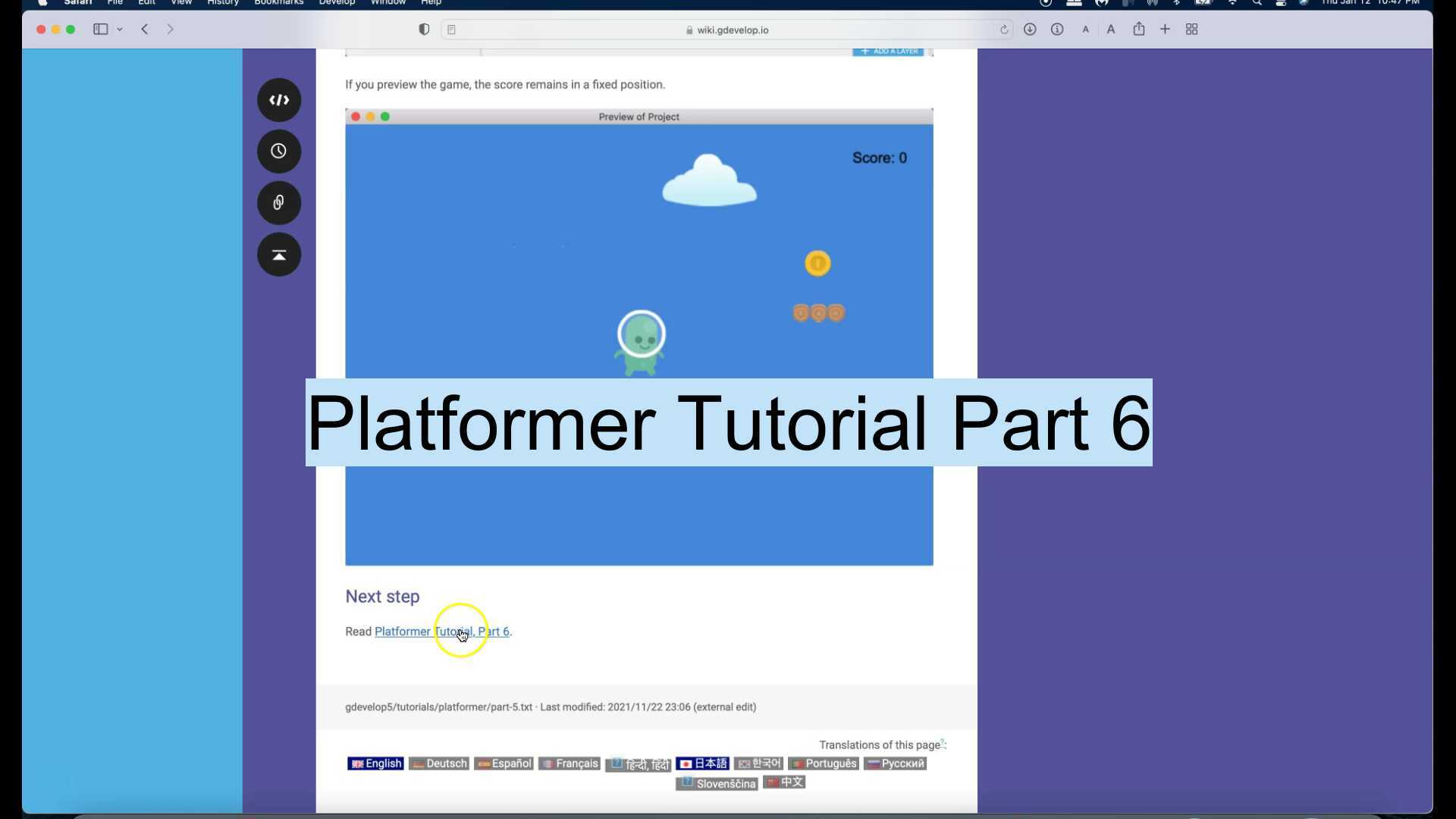Viewport: 1456px width, 819px height.
Task: Open new tab with plus button
Action: pos(1165,30)
